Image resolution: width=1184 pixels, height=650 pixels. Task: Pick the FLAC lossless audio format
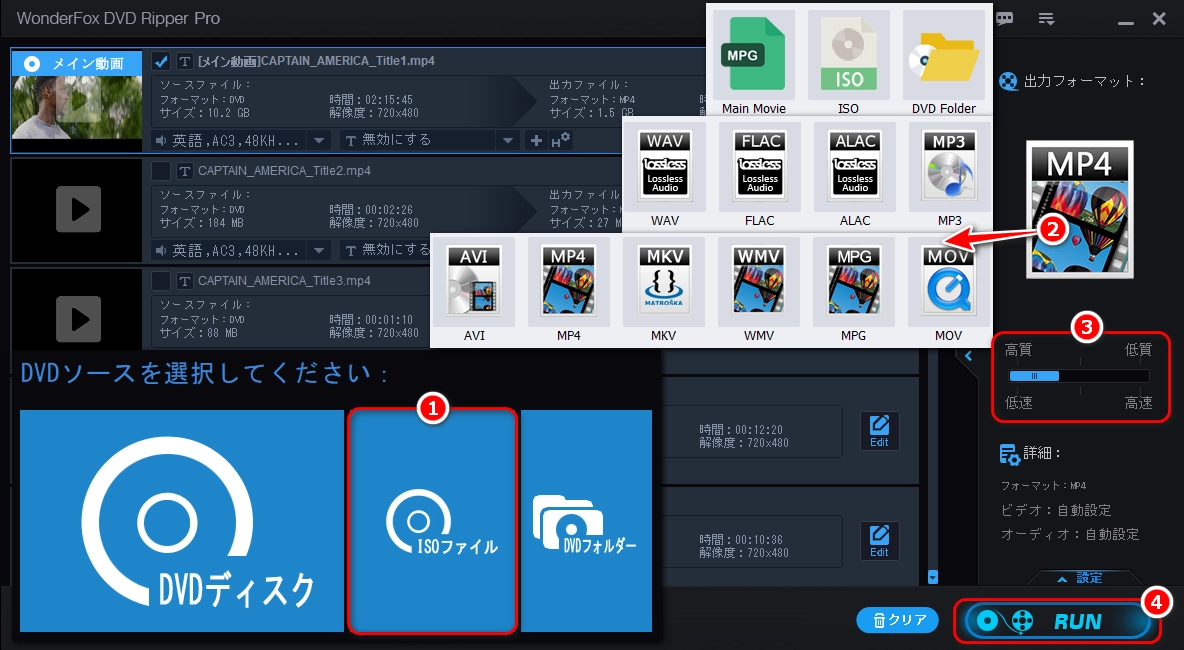pos(760,167)
